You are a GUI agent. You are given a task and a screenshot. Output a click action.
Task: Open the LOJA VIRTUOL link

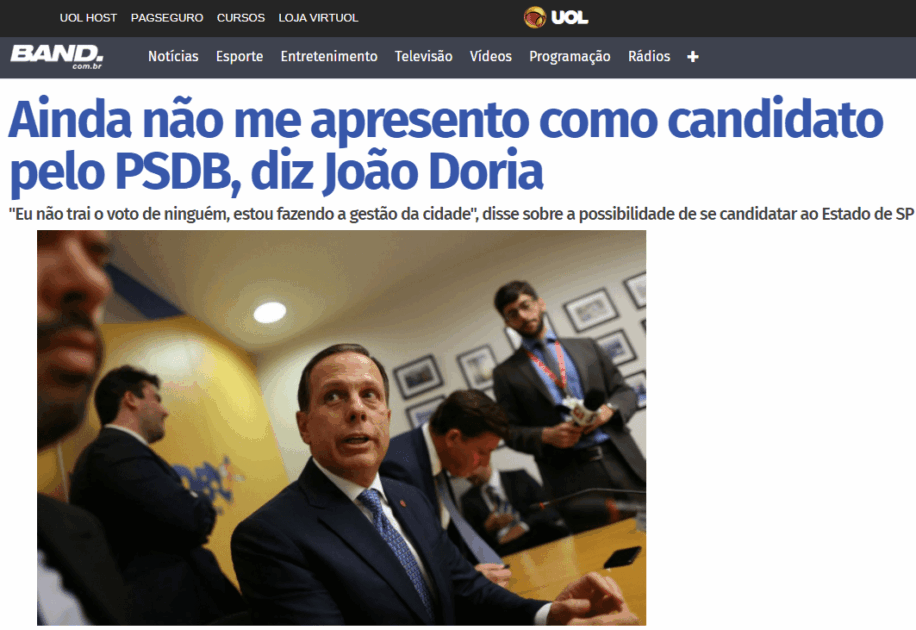(x=318, y=18)
